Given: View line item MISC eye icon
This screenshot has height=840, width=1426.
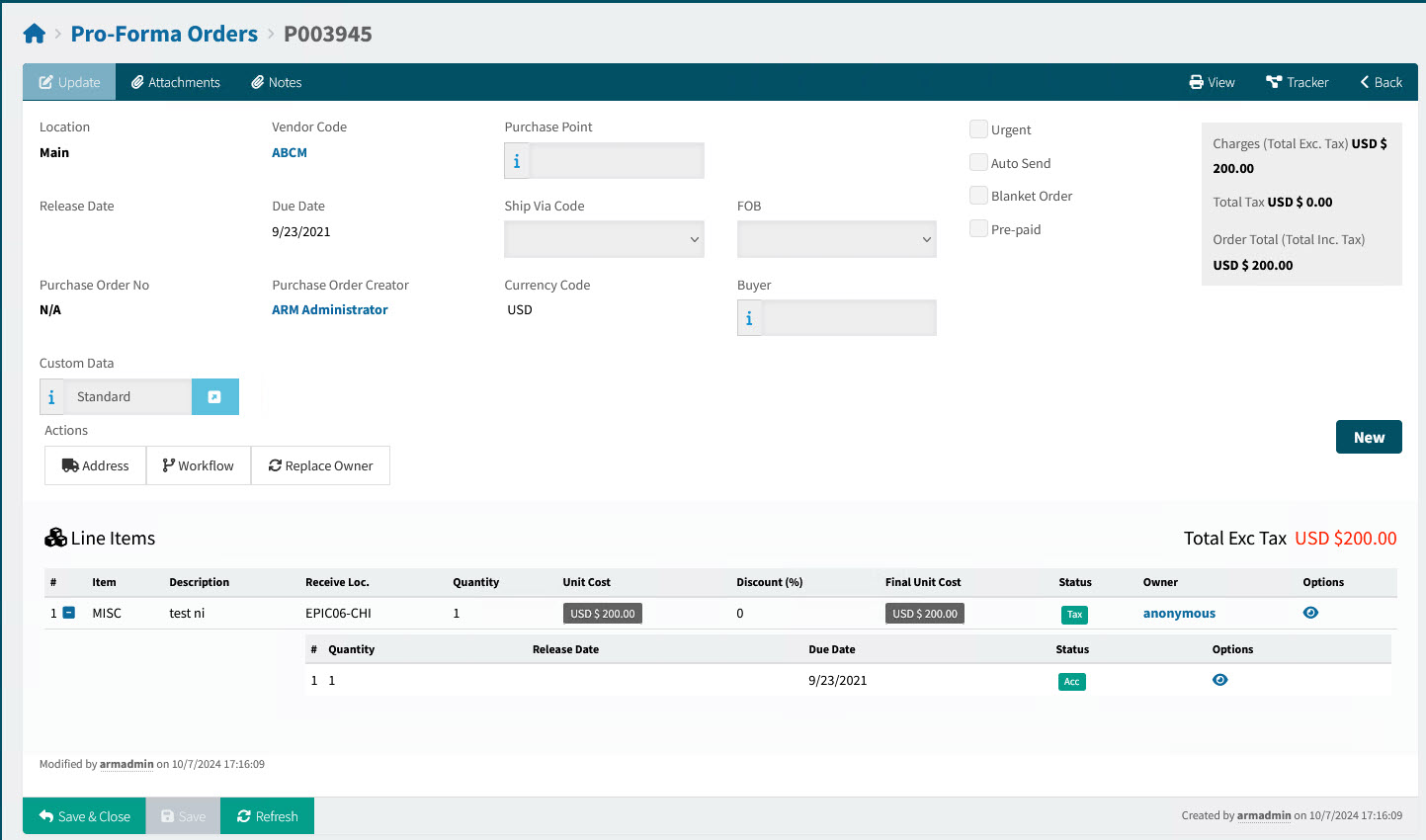Looking at the screenshot, I should (x=1310, y=613).
